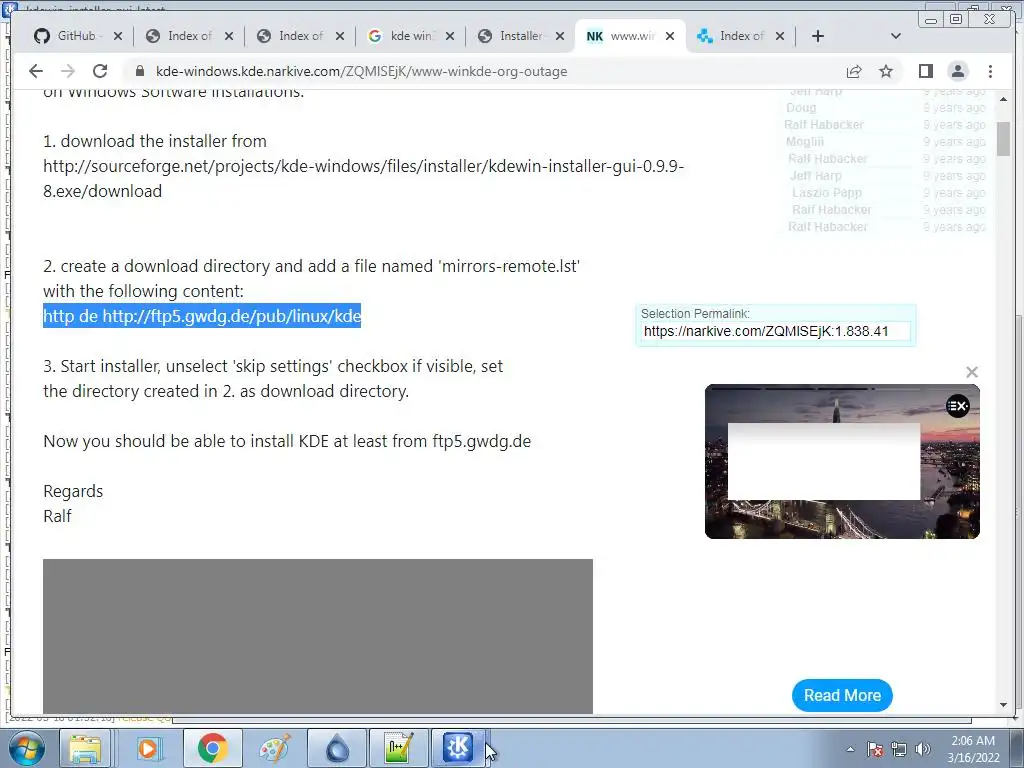This screenshot has height=768, width=1024.
Task: Switch to the last Index of tab
Action: point(741,36)
